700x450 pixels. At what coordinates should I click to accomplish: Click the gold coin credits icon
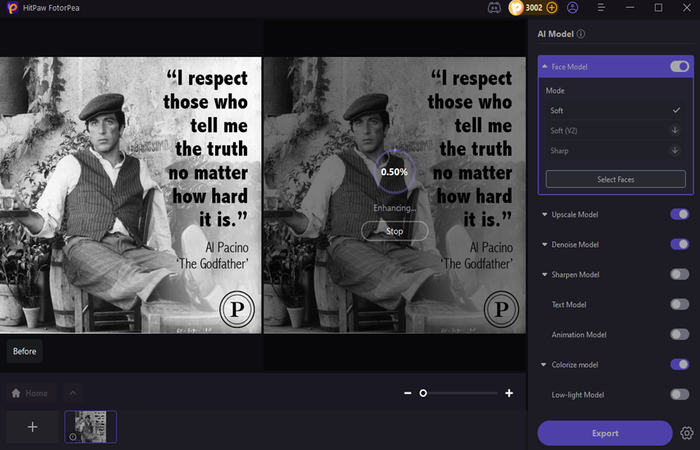pyautogui.click(x=516, y=8)
